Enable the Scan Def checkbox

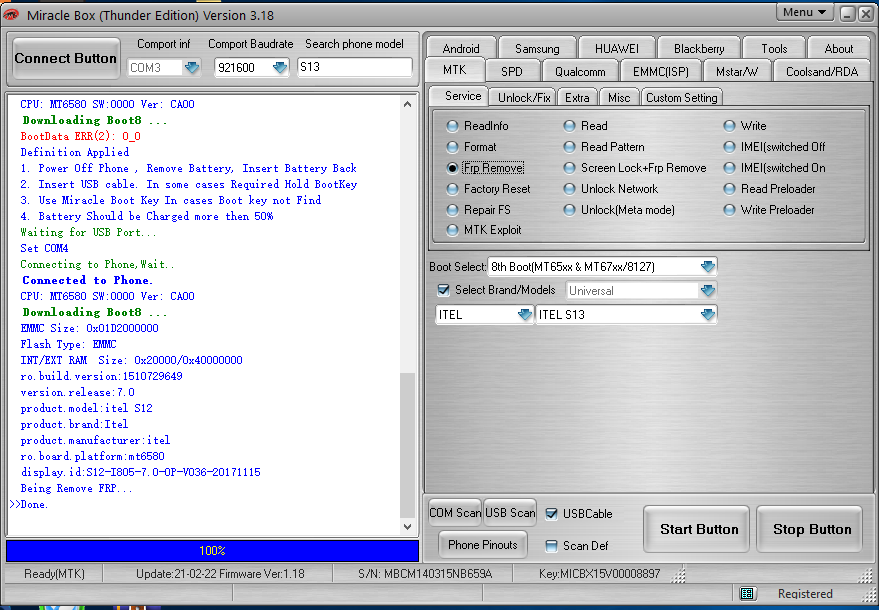[x=552, y=546]
